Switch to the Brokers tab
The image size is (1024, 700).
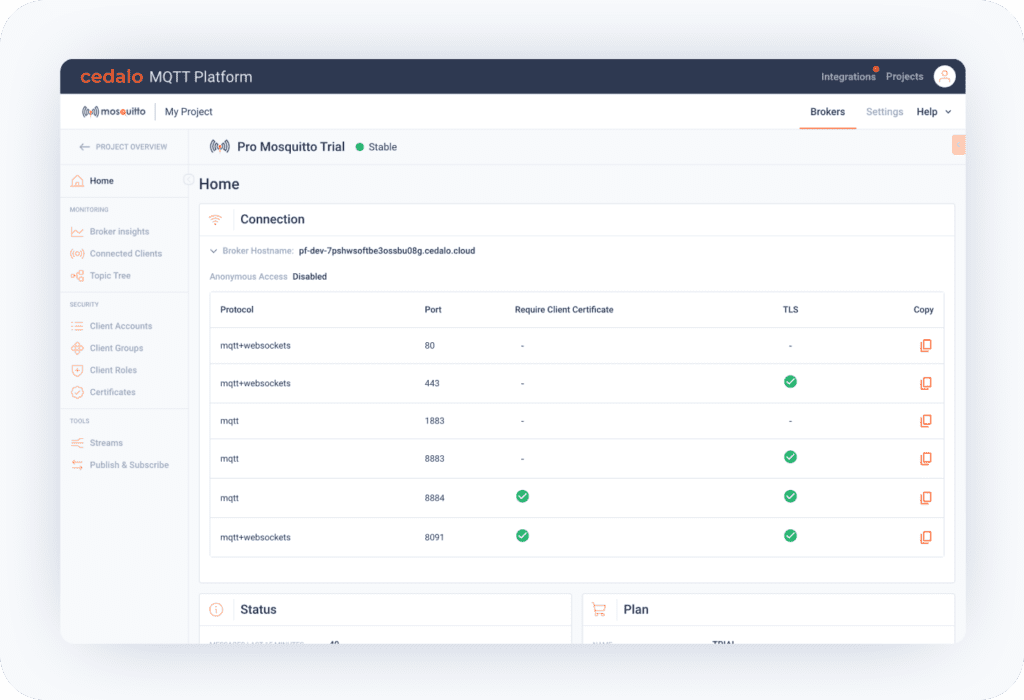(x=827, y=112)
